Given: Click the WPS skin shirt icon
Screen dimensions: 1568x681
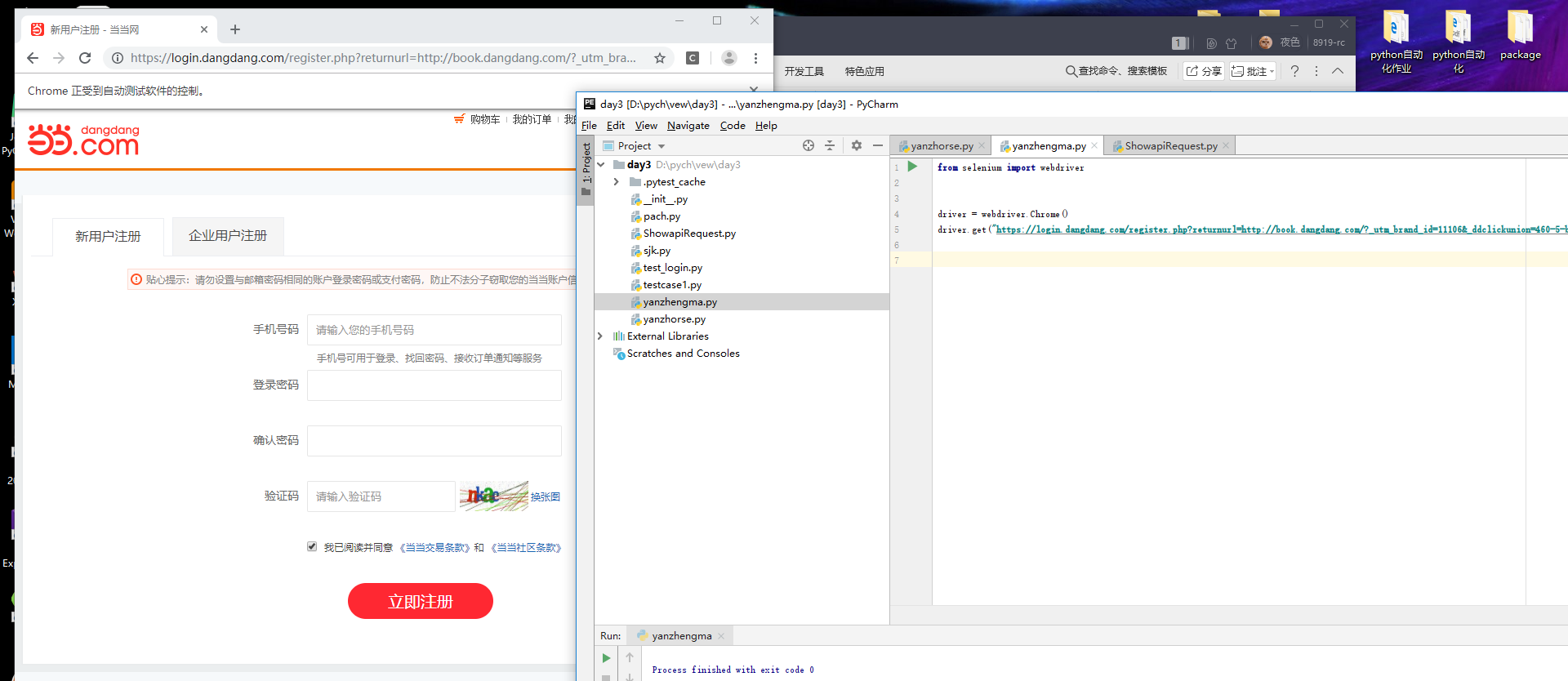Looking at the screenshot, I should click(1232, 43).
